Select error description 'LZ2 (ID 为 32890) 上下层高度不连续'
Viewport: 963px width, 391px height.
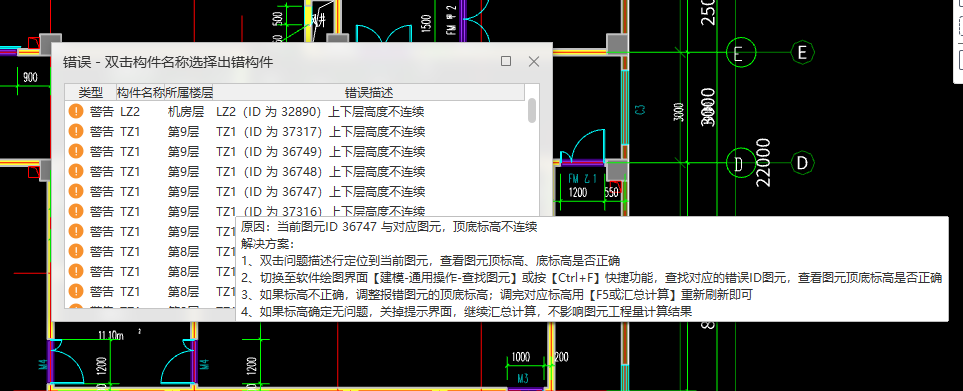click(320, 112)
